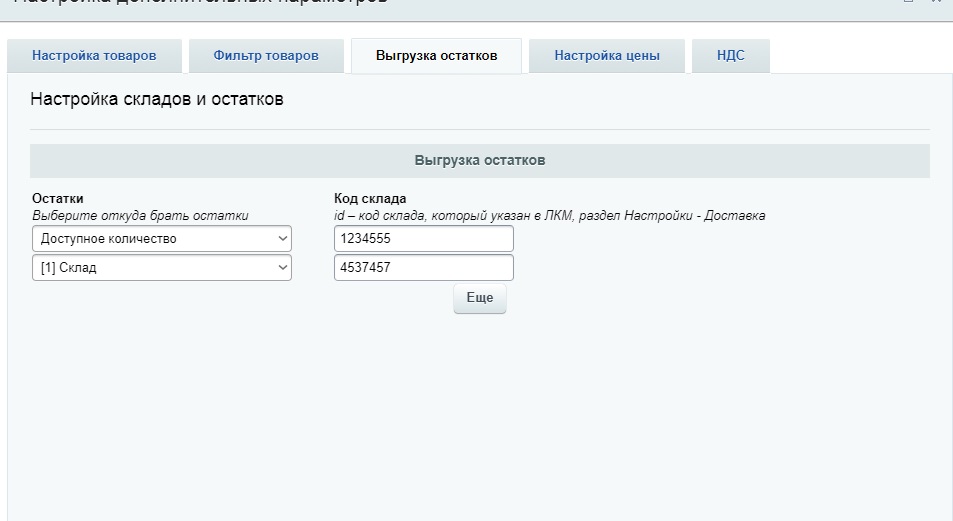Screen dimensions: 953x521
Task: Click the dialog title bar text
Action: pyautogui.click(x=200, y=4)
